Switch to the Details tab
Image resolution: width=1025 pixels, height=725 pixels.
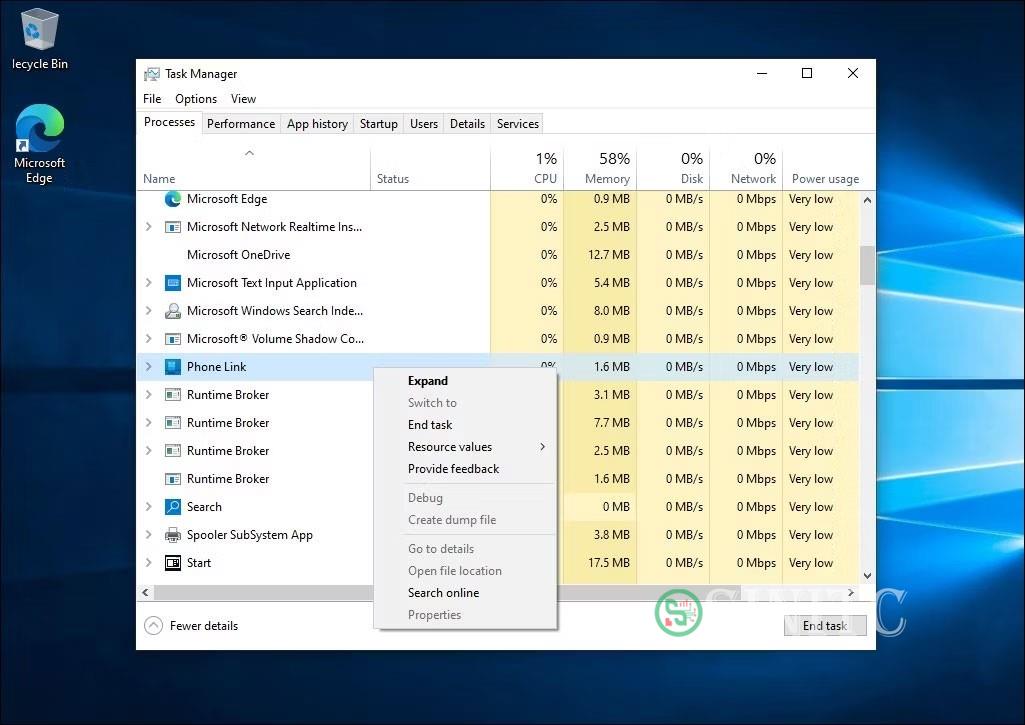pos(467,124)
